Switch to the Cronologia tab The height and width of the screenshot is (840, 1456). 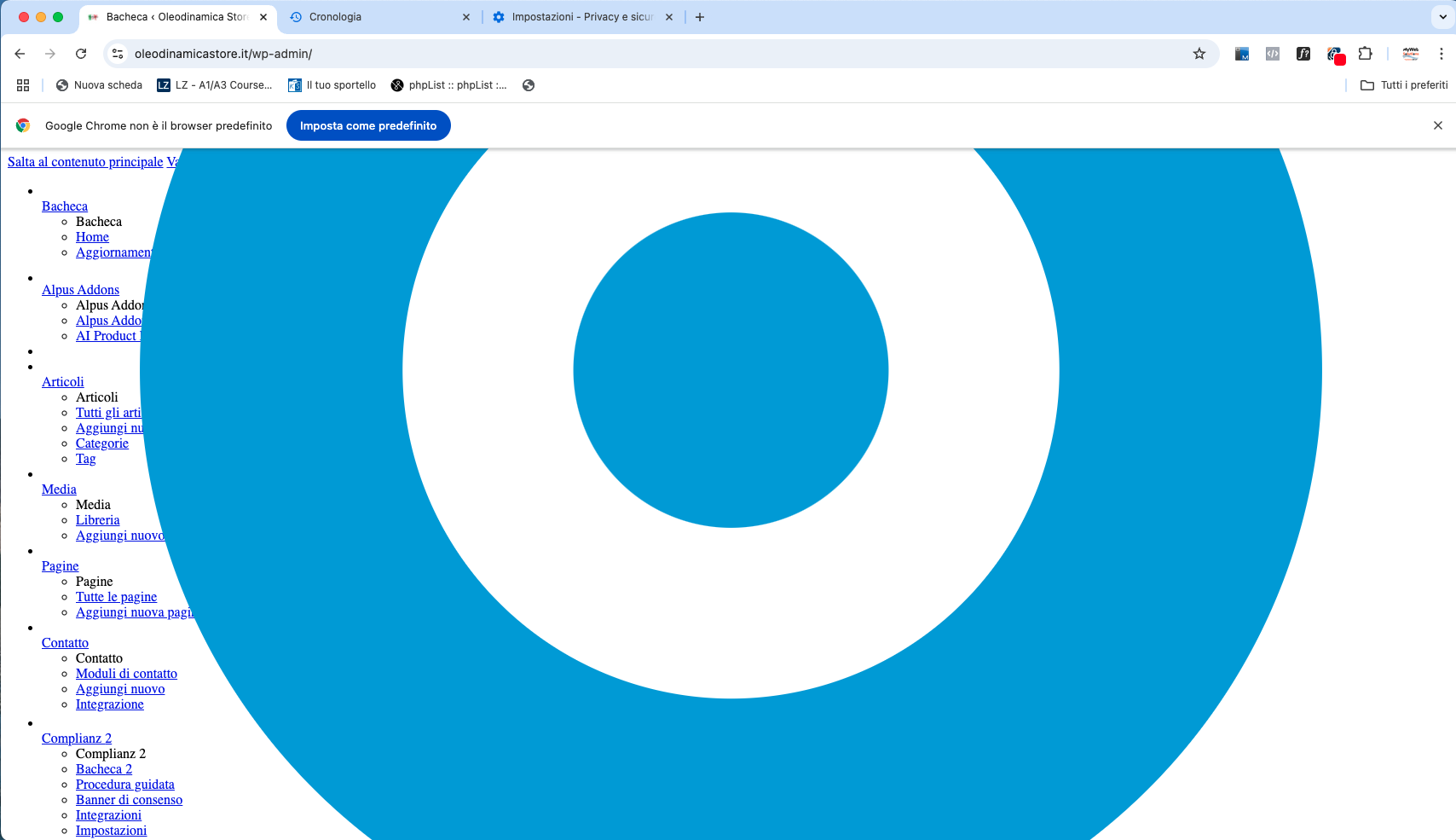(379, 17)
